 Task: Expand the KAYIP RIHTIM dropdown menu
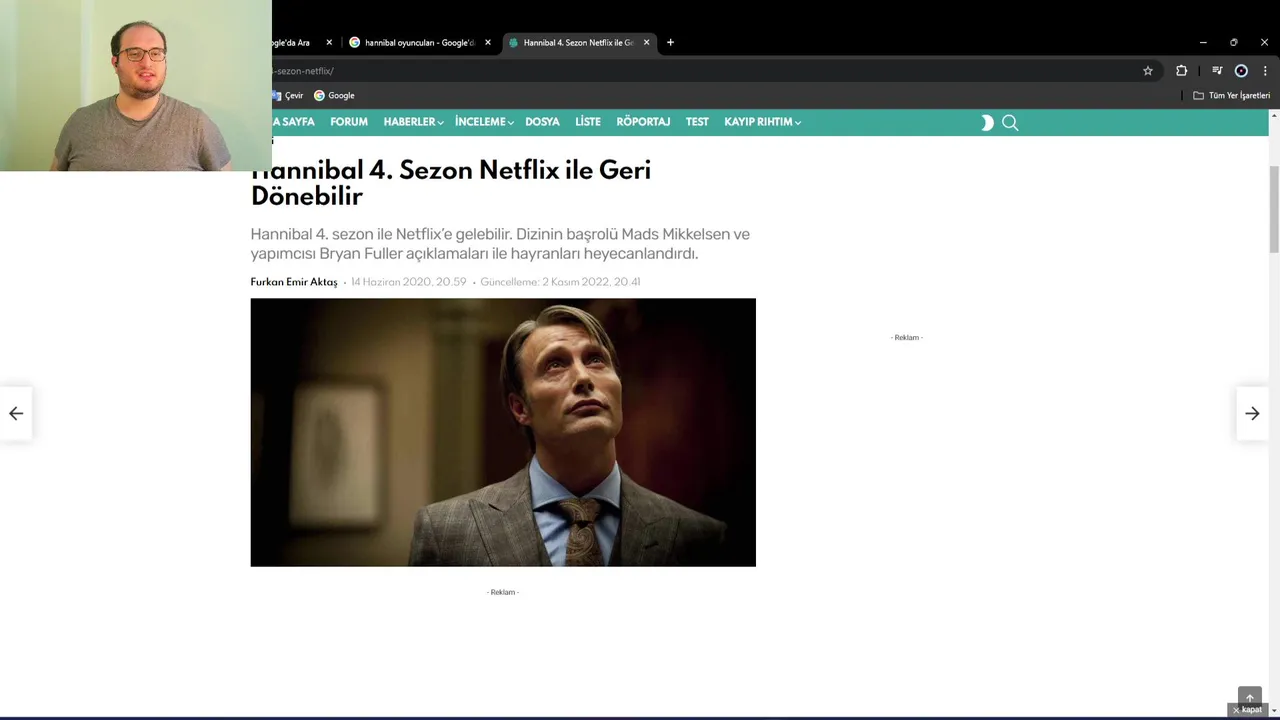tap(762, 122)
